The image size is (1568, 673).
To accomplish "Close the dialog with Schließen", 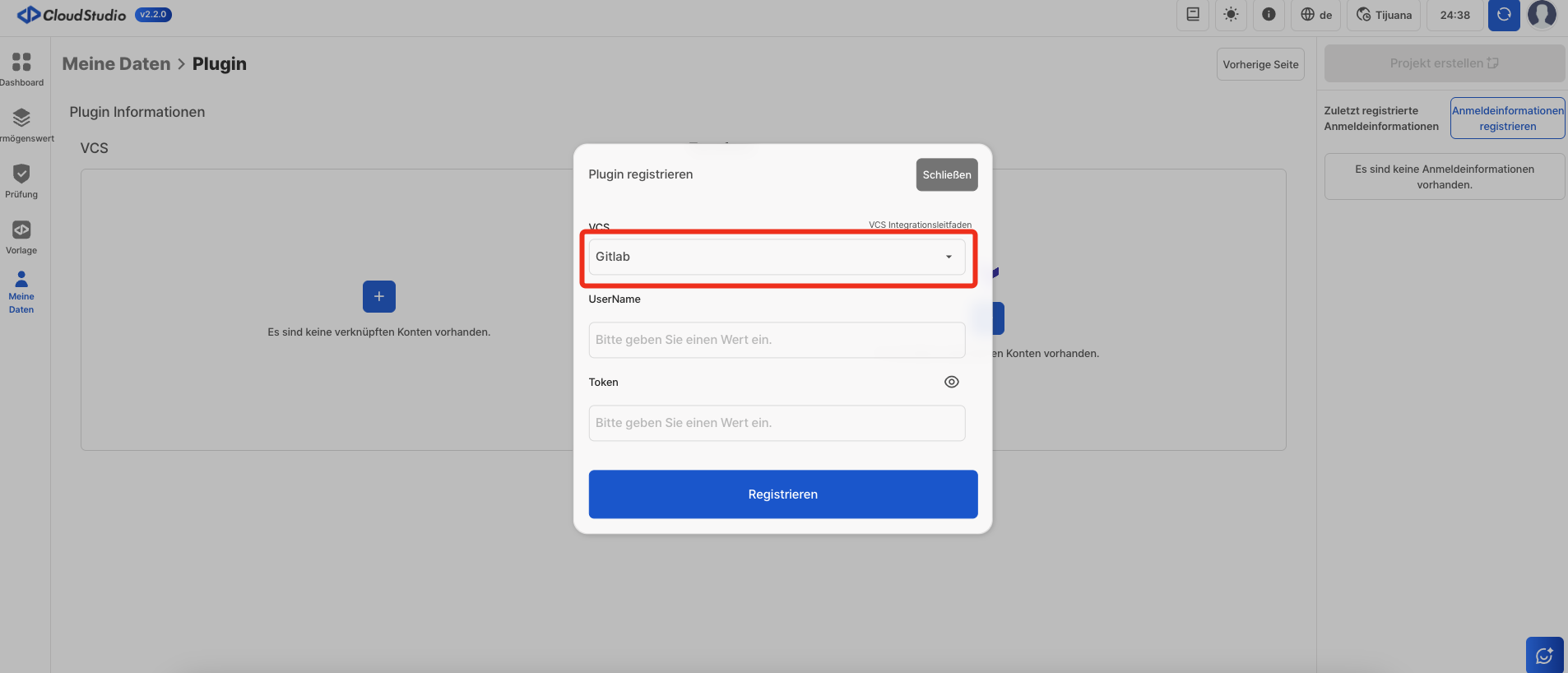I will click(x=946, y=174).
